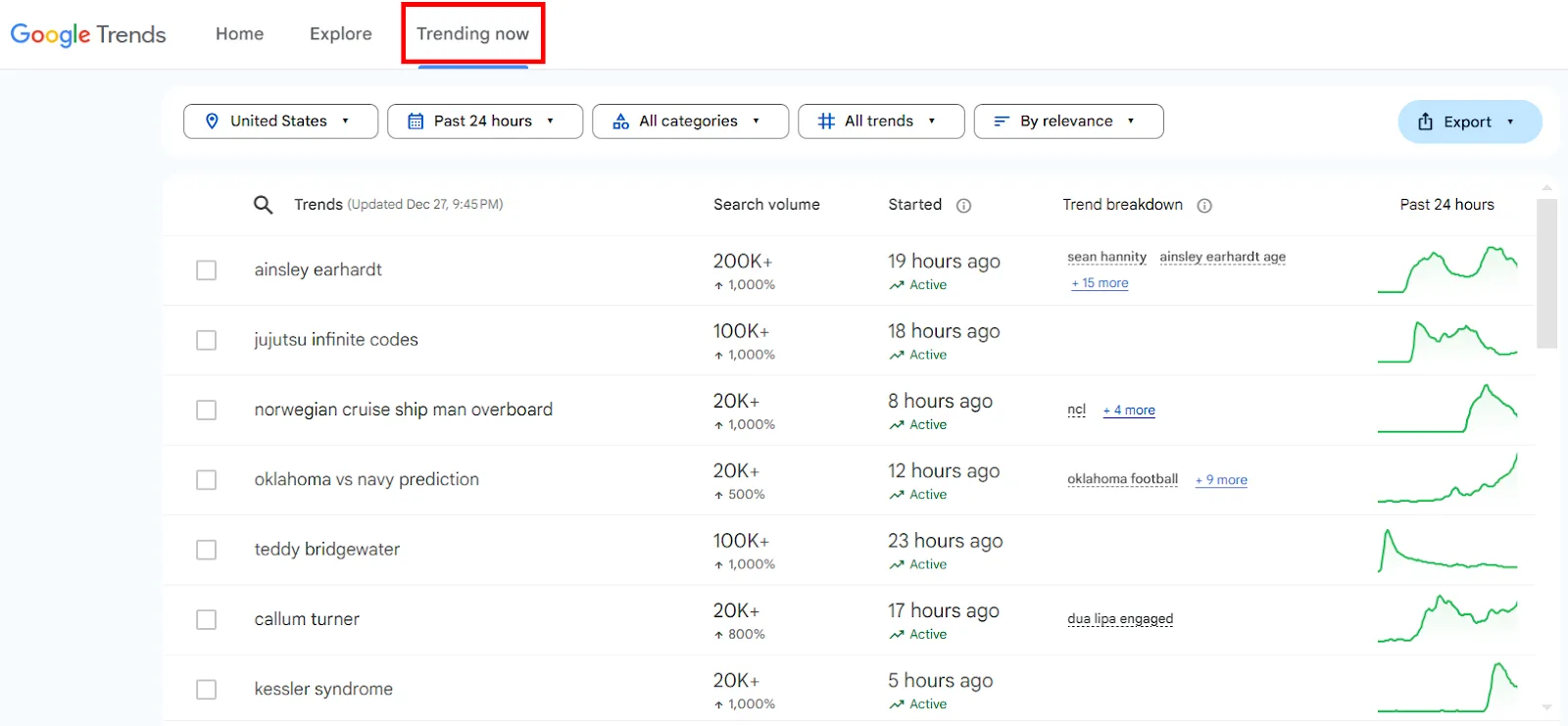Click the location pin icon in United States filter
The width and height of the screenshot is (1568, 726).
point(212,121)
